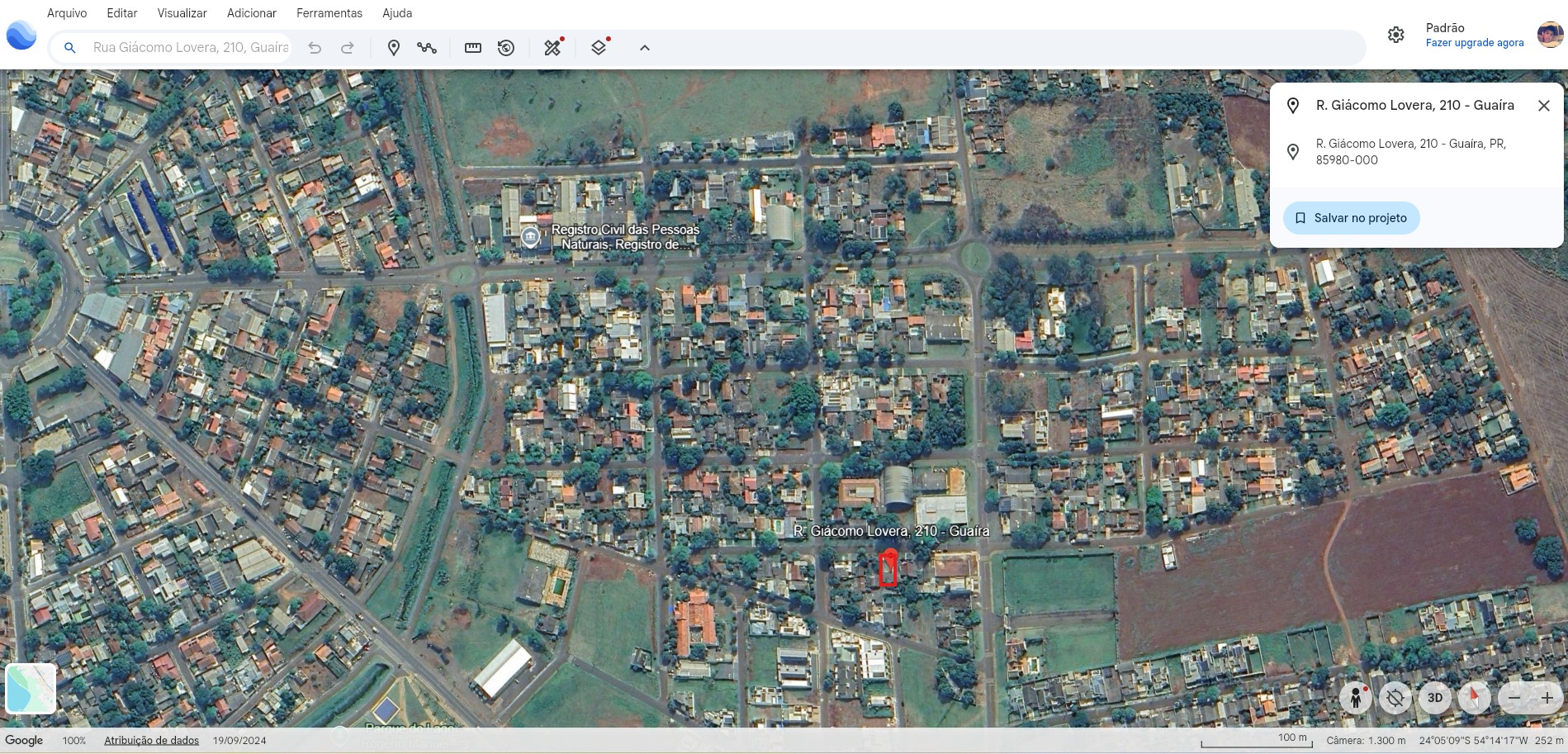Open the Adicionar menu
The width and height of the screenshot is (1568, 754).
(252, 13)
